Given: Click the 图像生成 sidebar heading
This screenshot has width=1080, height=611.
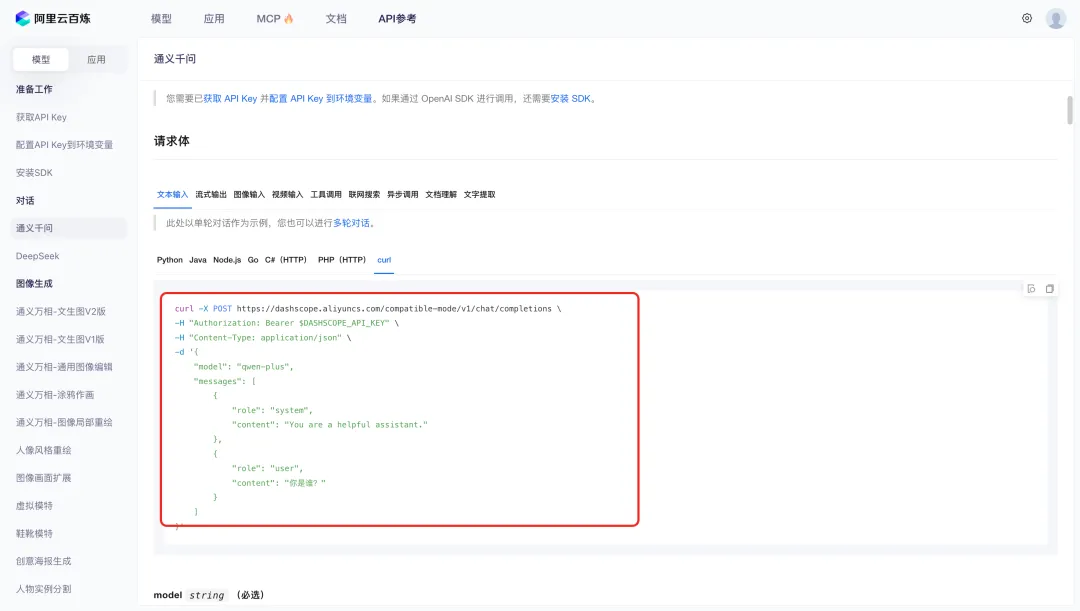Looking at the screenshot, I should [x=34, y=283].
